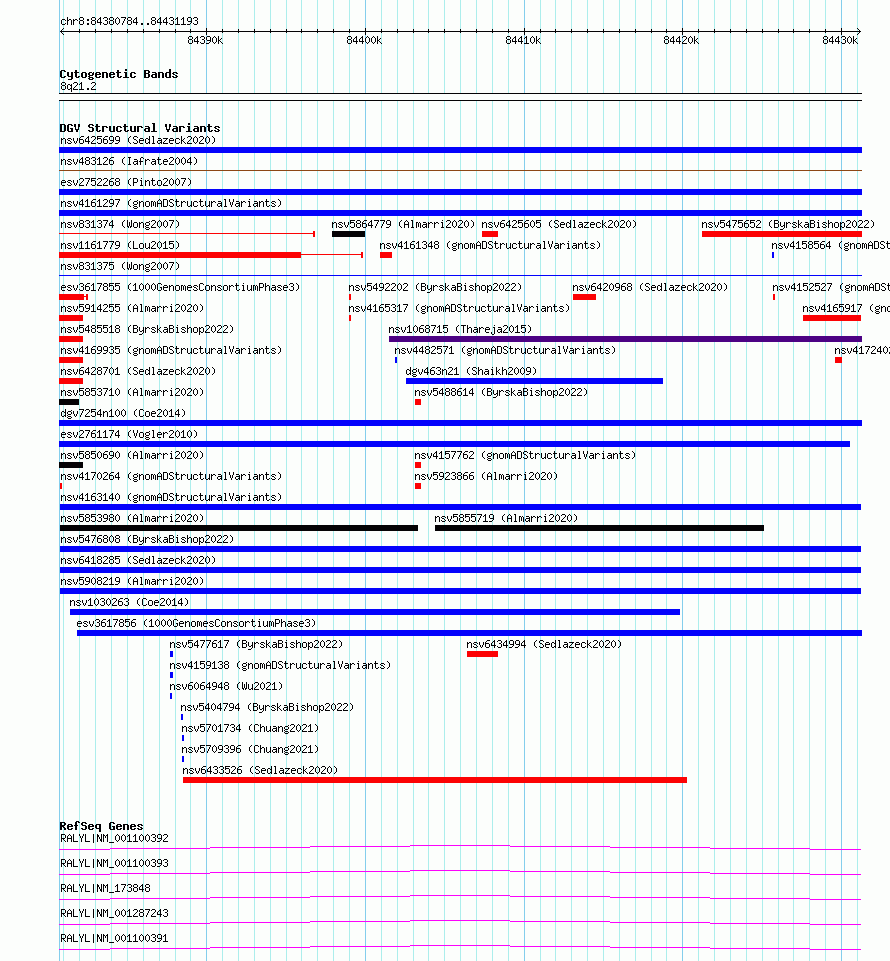Image resolution: width=890 pixels, height=961 pixels.
Task: Open nsv5476808 (ByrskaBishop2022) variant
Action: (x=147, y=539)
